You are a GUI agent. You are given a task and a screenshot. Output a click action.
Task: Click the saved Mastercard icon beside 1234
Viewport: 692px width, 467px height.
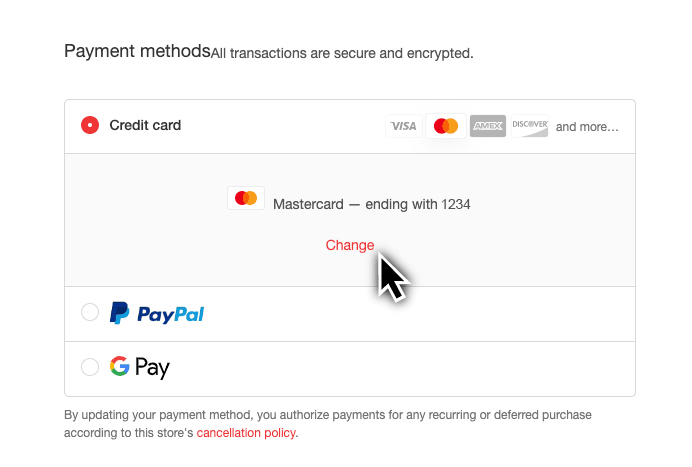click(x=246, y=198)
